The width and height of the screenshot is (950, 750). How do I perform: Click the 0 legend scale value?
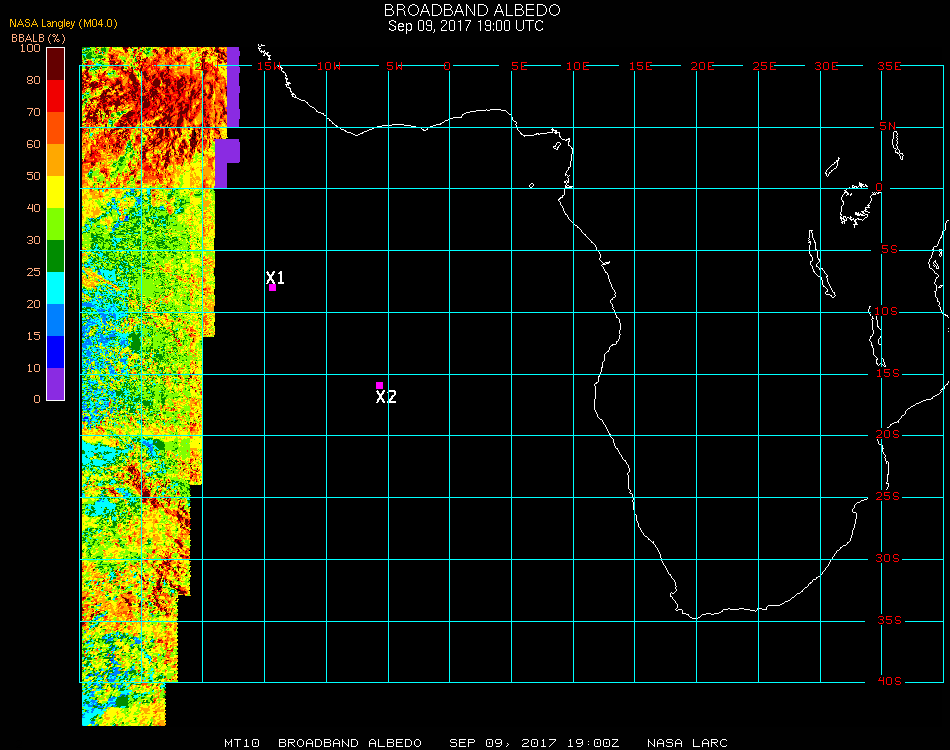(37, 399)
